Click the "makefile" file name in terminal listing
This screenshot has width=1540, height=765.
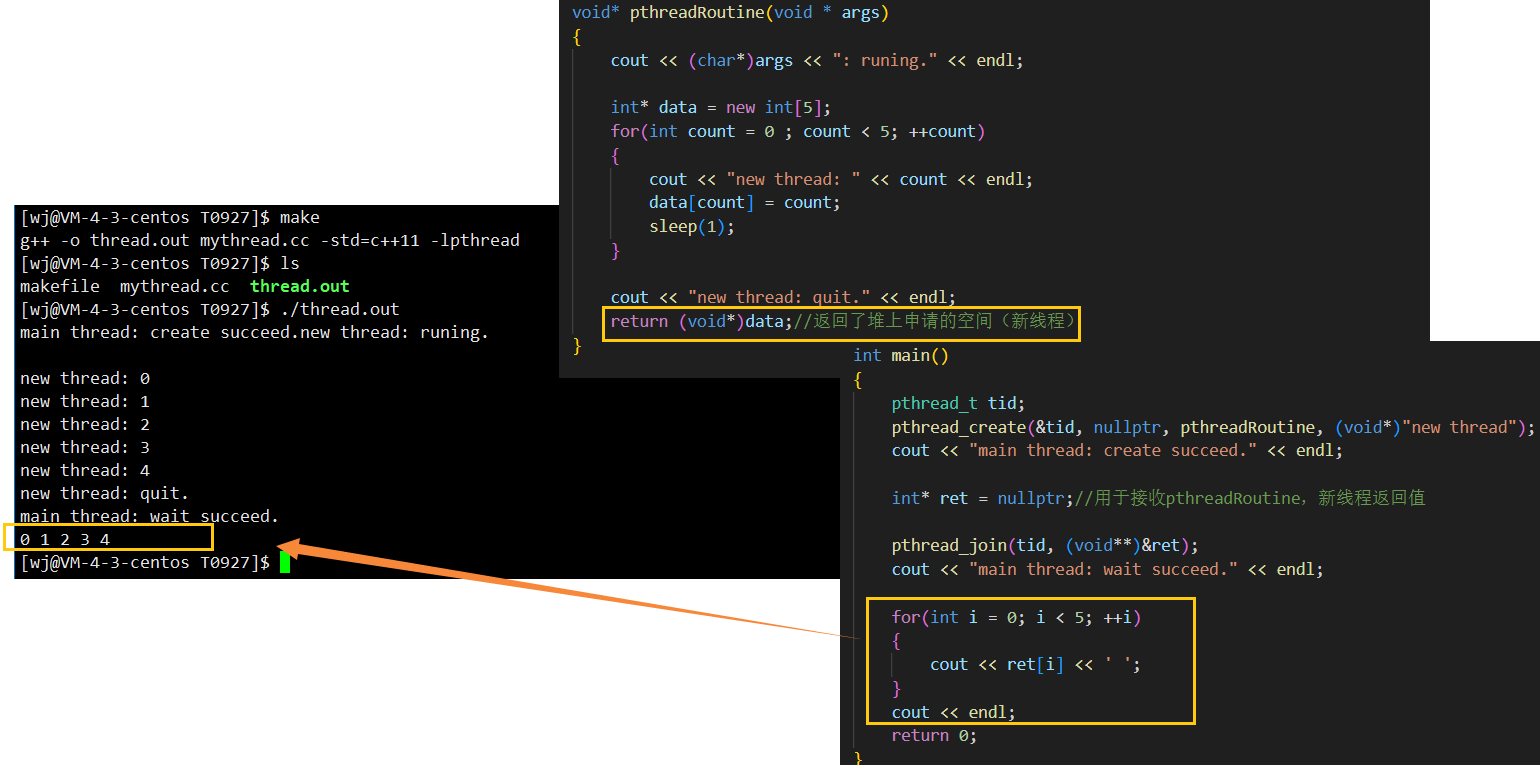coord(60,287)
